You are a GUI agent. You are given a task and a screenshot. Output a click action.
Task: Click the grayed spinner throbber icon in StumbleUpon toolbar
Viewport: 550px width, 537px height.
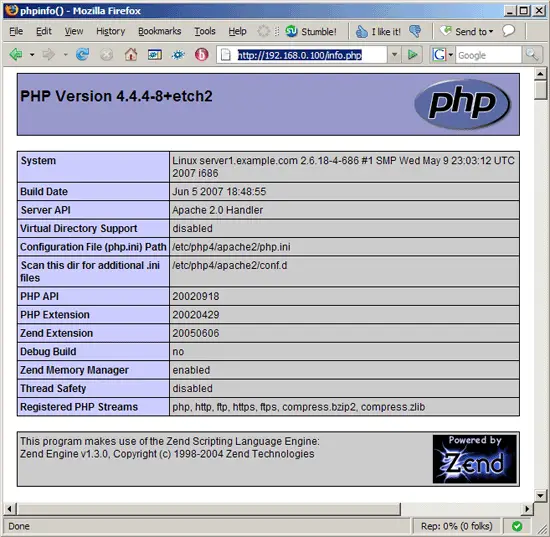263,31
